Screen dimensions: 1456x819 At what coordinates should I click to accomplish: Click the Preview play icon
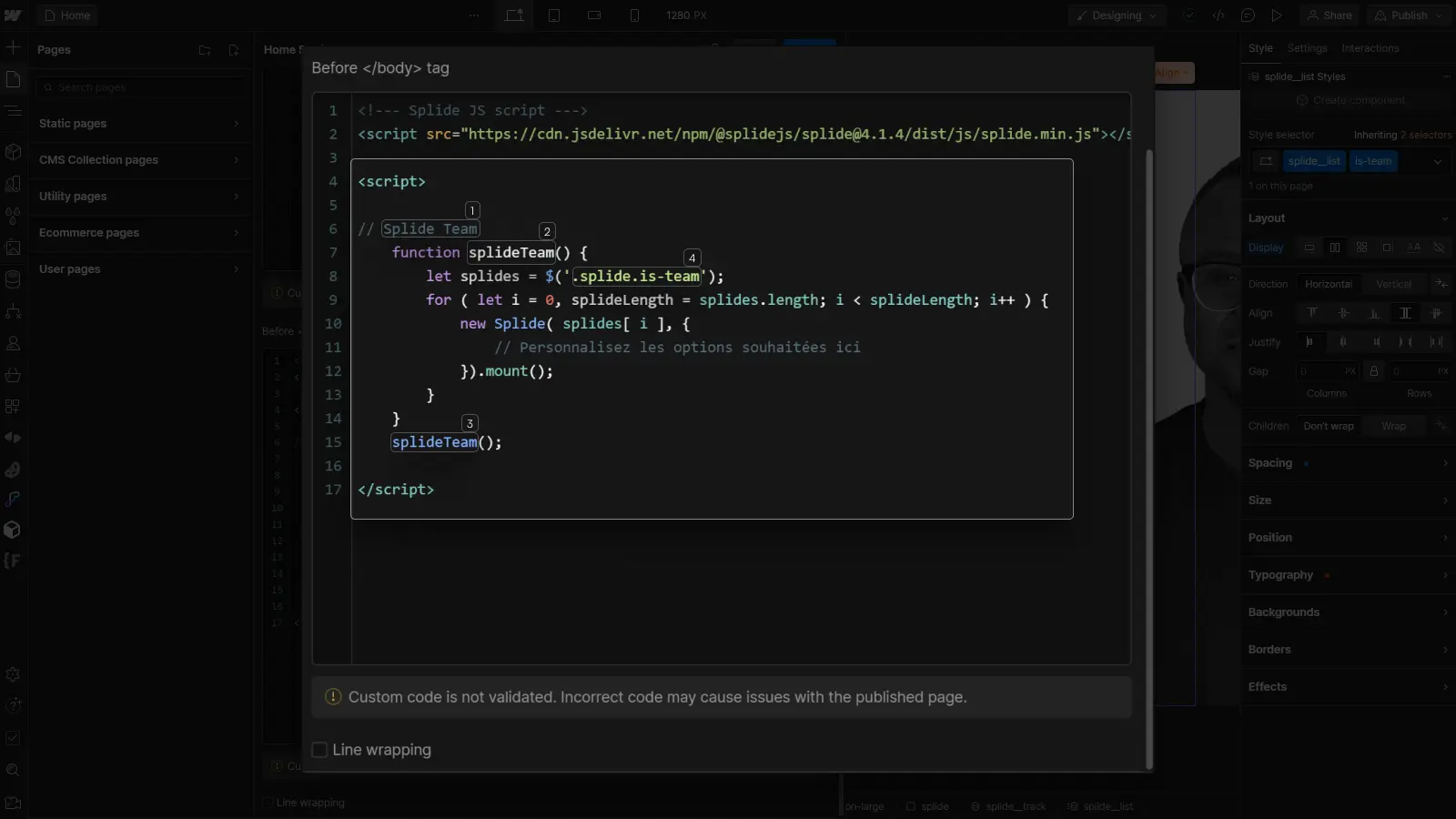pos(1277,15)
